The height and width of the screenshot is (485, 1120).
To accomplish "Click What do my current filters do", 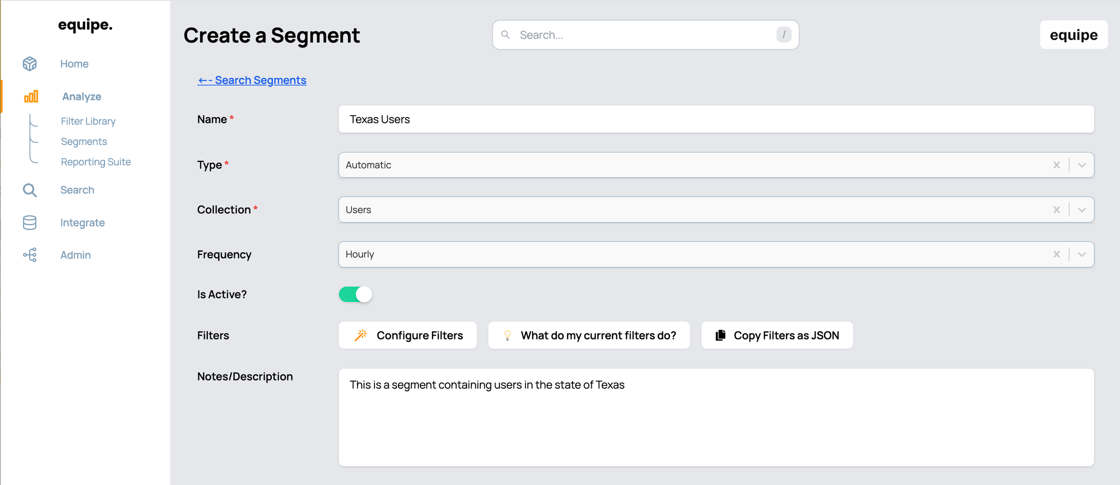I will (589, 335).
